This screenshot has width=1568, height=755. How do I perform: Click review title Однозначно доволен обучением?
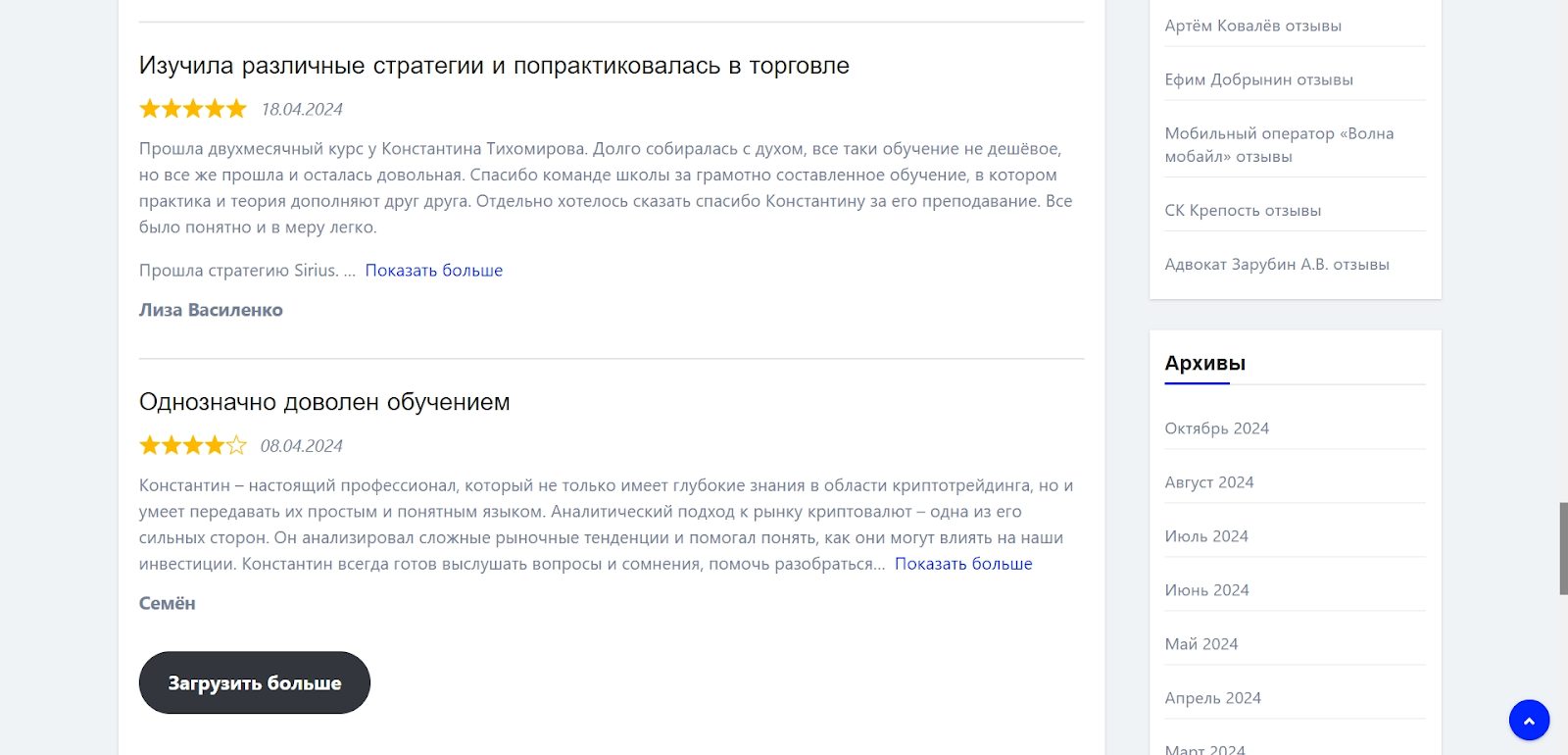click(324, 402)
